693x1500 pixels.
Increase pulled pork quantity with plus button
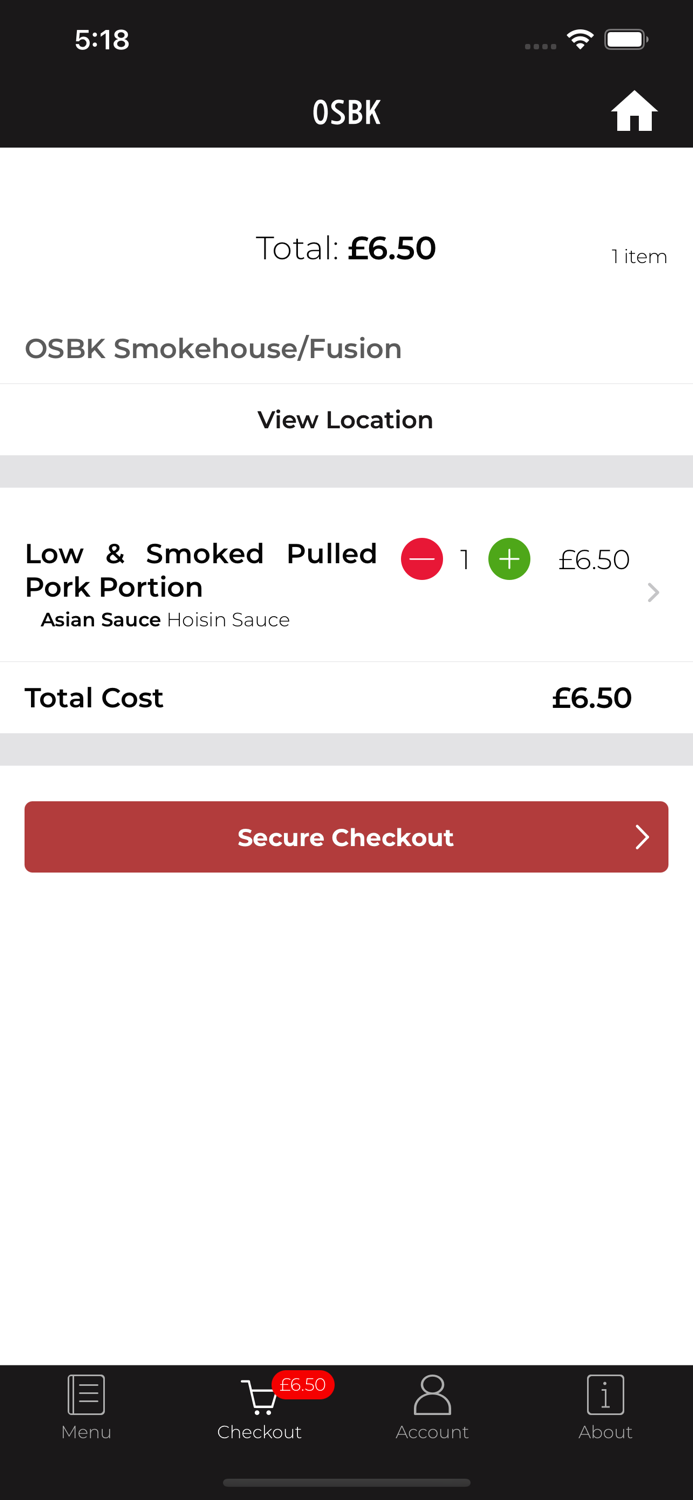(x=509, y=559)
